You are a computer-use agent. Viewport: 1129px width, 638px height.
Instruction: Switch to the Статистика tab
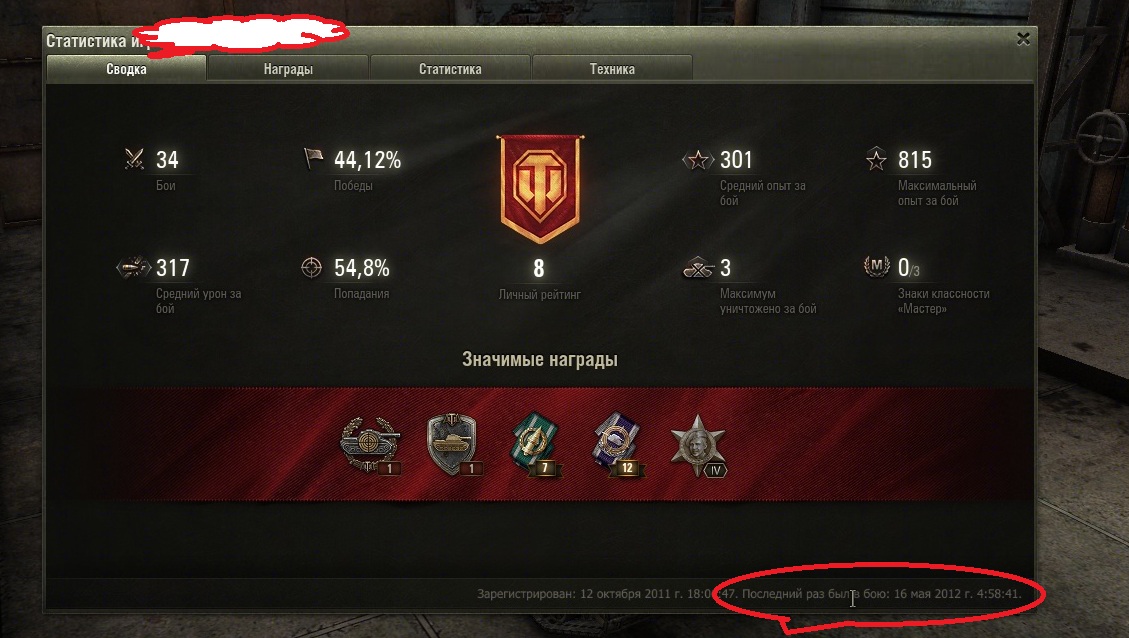pos(450,69)
